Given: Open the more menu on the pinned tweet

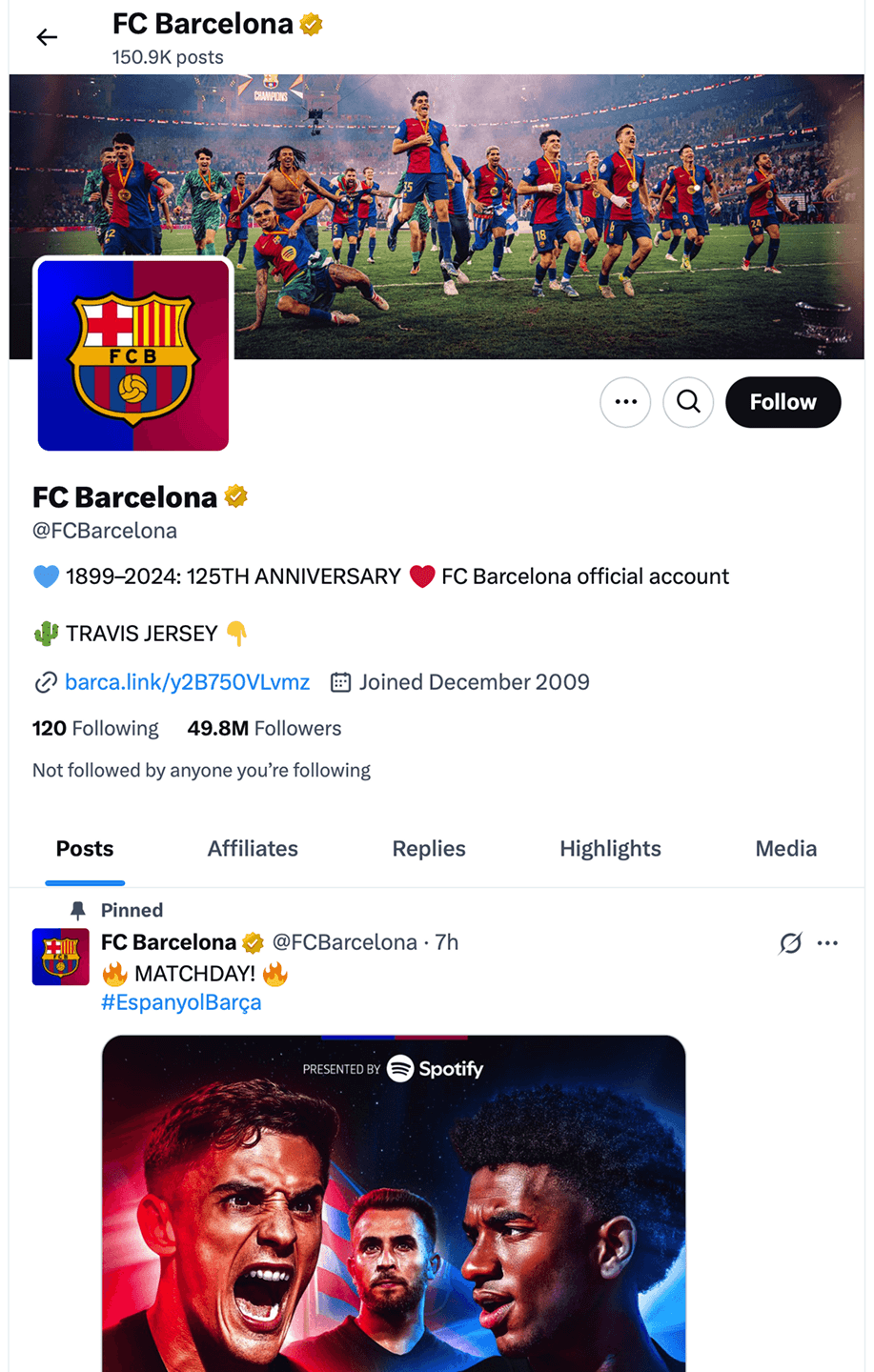Looking at the screenshot, I should click(x=828, y=942).
